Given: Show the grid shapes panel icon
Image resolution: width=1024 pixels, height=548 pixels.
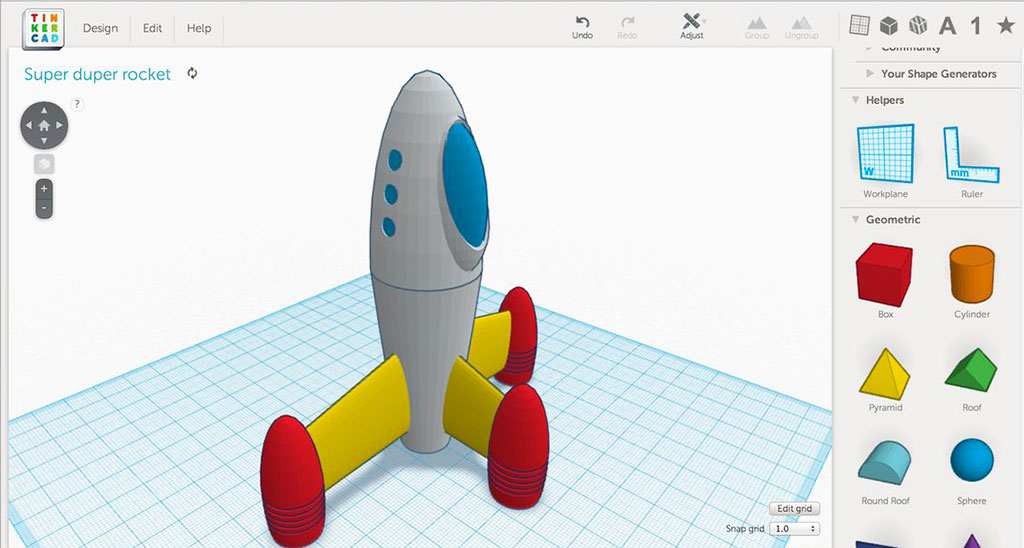Looking at the screenshot, I should 859,25.
